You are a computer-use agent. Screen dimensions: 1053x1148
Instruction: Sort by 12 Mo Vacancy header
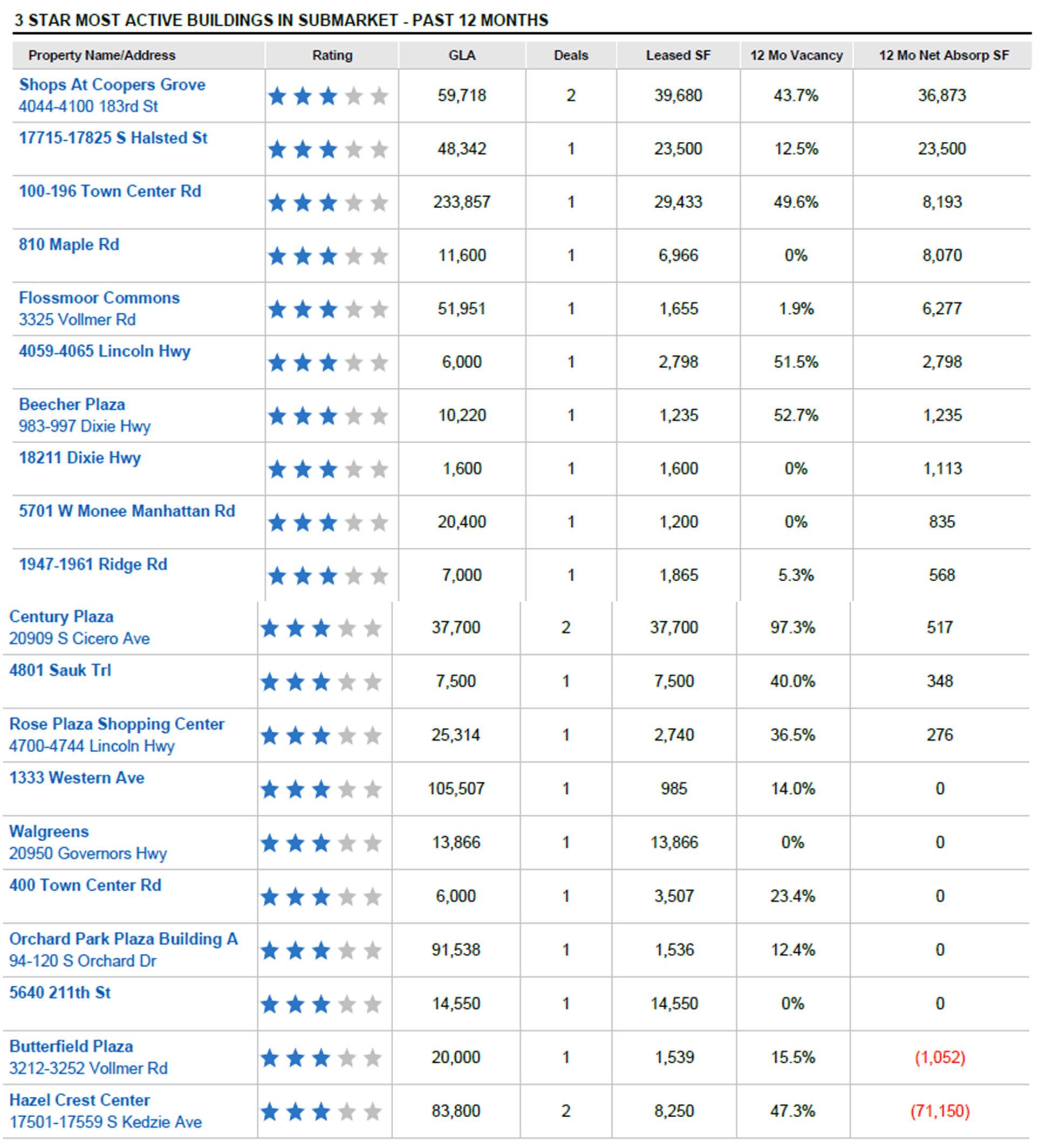[796, 56]
